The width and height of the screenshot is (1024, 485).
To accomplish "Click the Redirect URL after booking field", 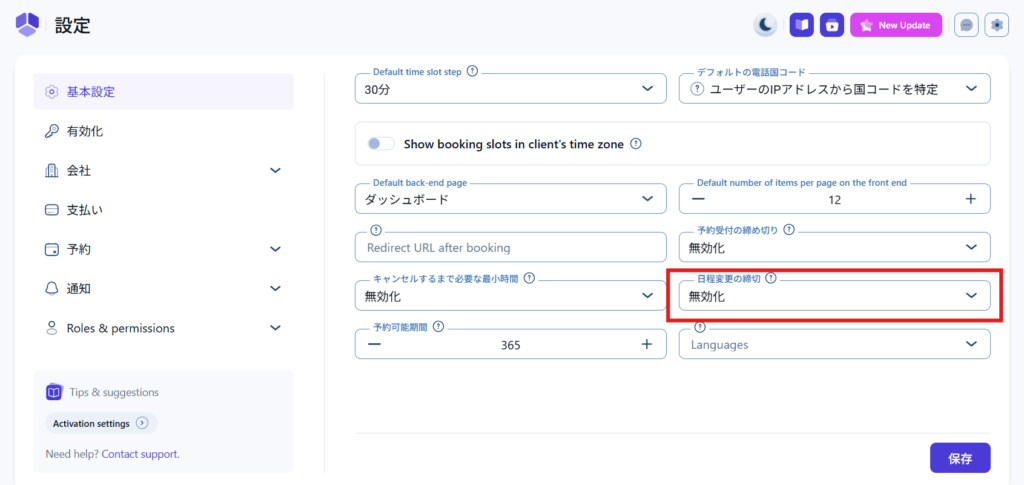I will [510, 248].
